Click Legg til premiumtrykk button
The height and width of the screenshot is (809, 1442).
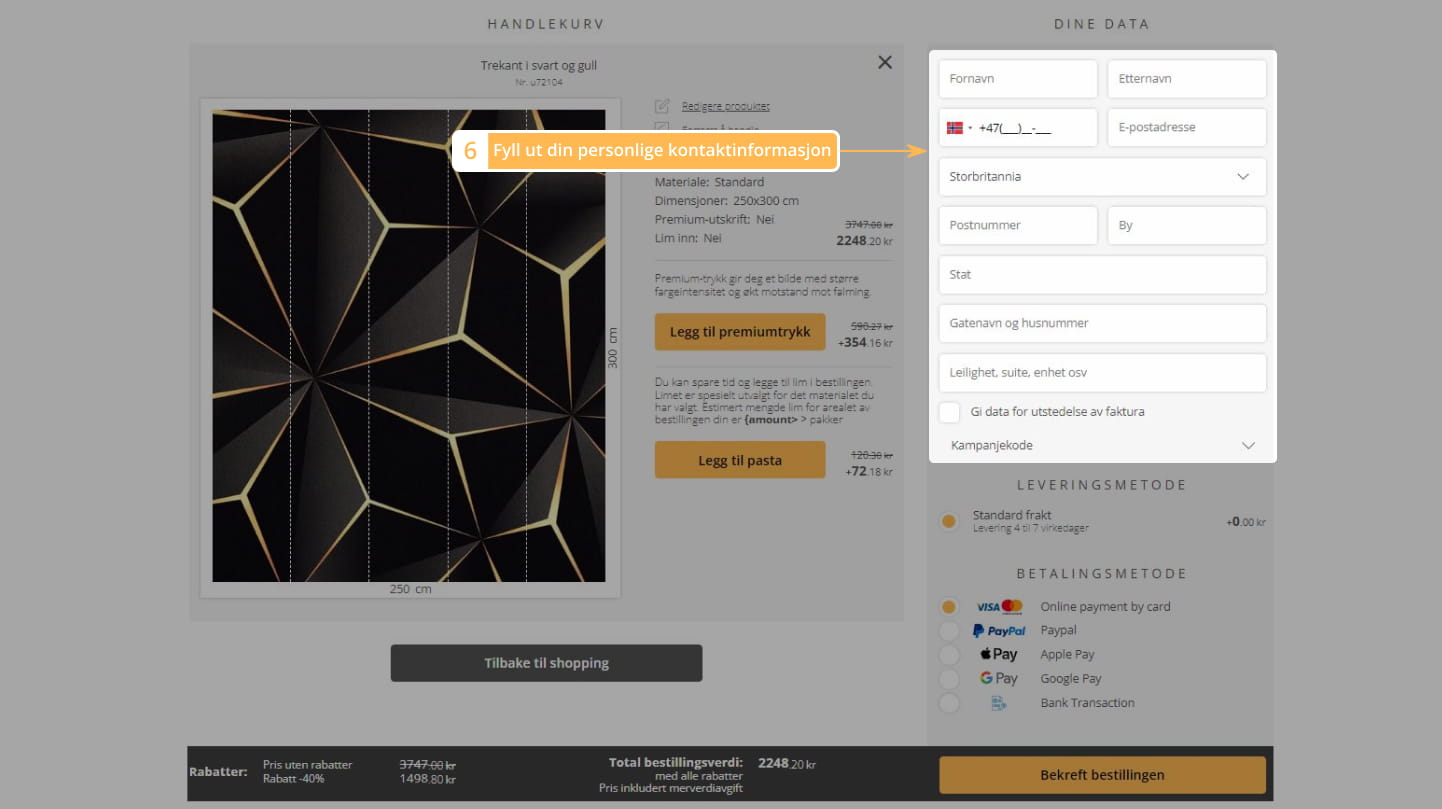(740, 332)
